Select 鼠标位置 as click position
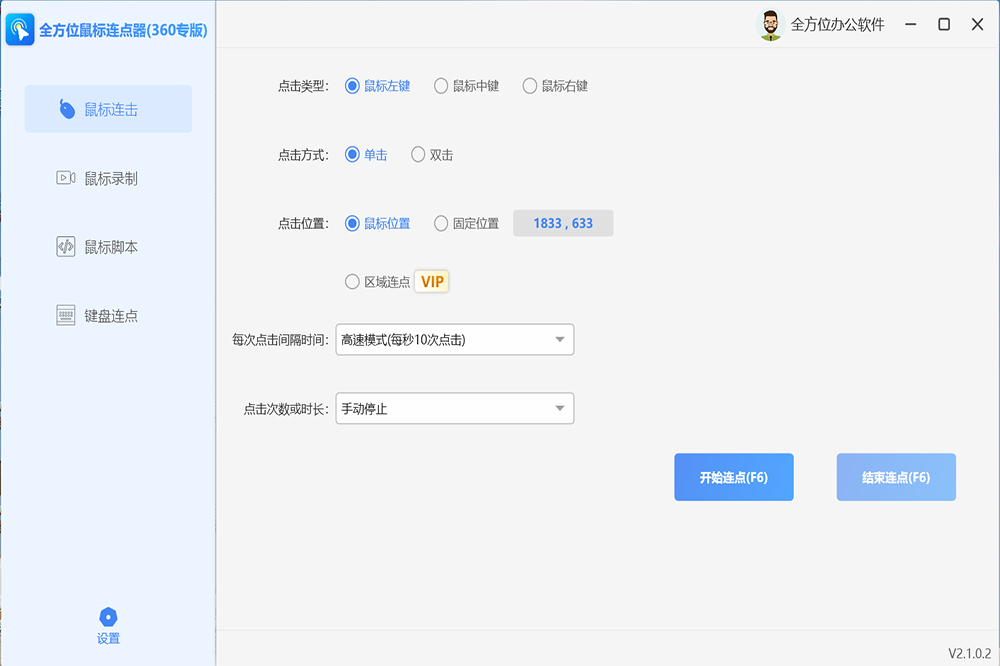The width and height of the screenshot is (1000, 666). click(x=378, y=224)
